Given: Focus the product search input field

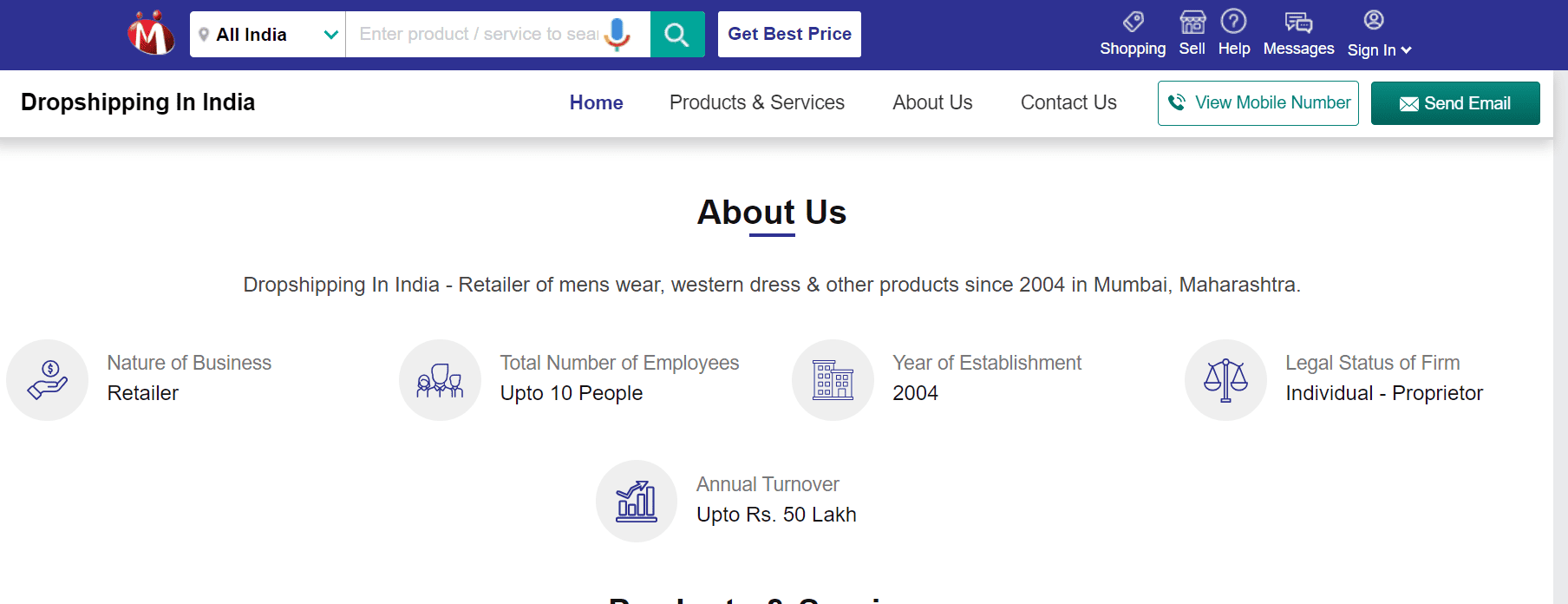Looking at the screenshot, I should pos(479,34).
